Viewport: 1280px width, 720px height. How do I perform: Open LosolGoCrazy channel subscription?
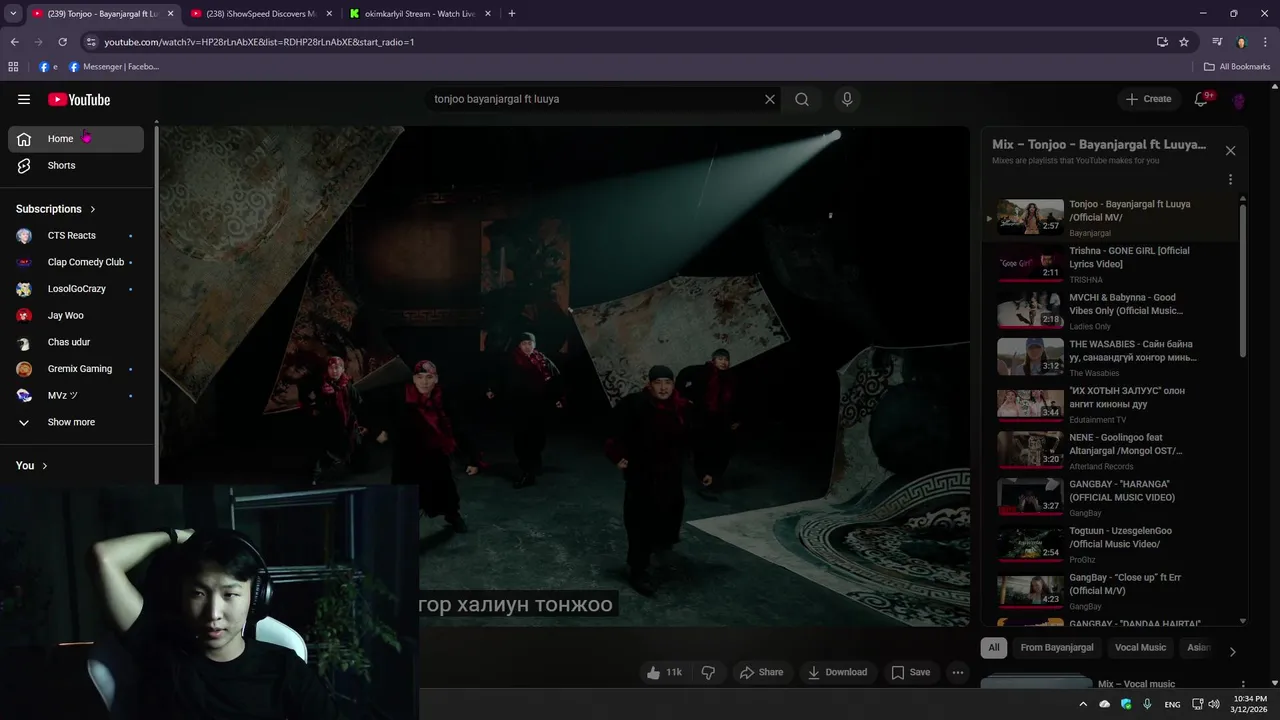click(76, 289)
